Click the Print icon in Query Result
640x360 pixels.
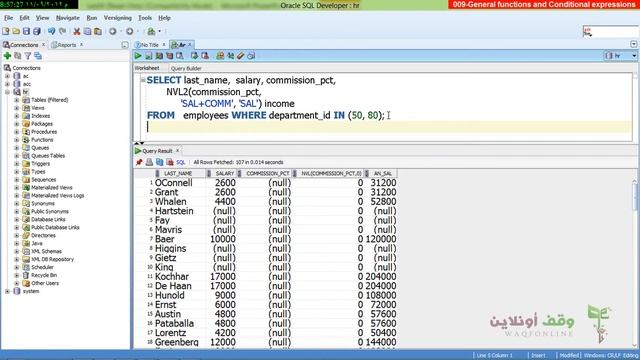coord(149,162)
